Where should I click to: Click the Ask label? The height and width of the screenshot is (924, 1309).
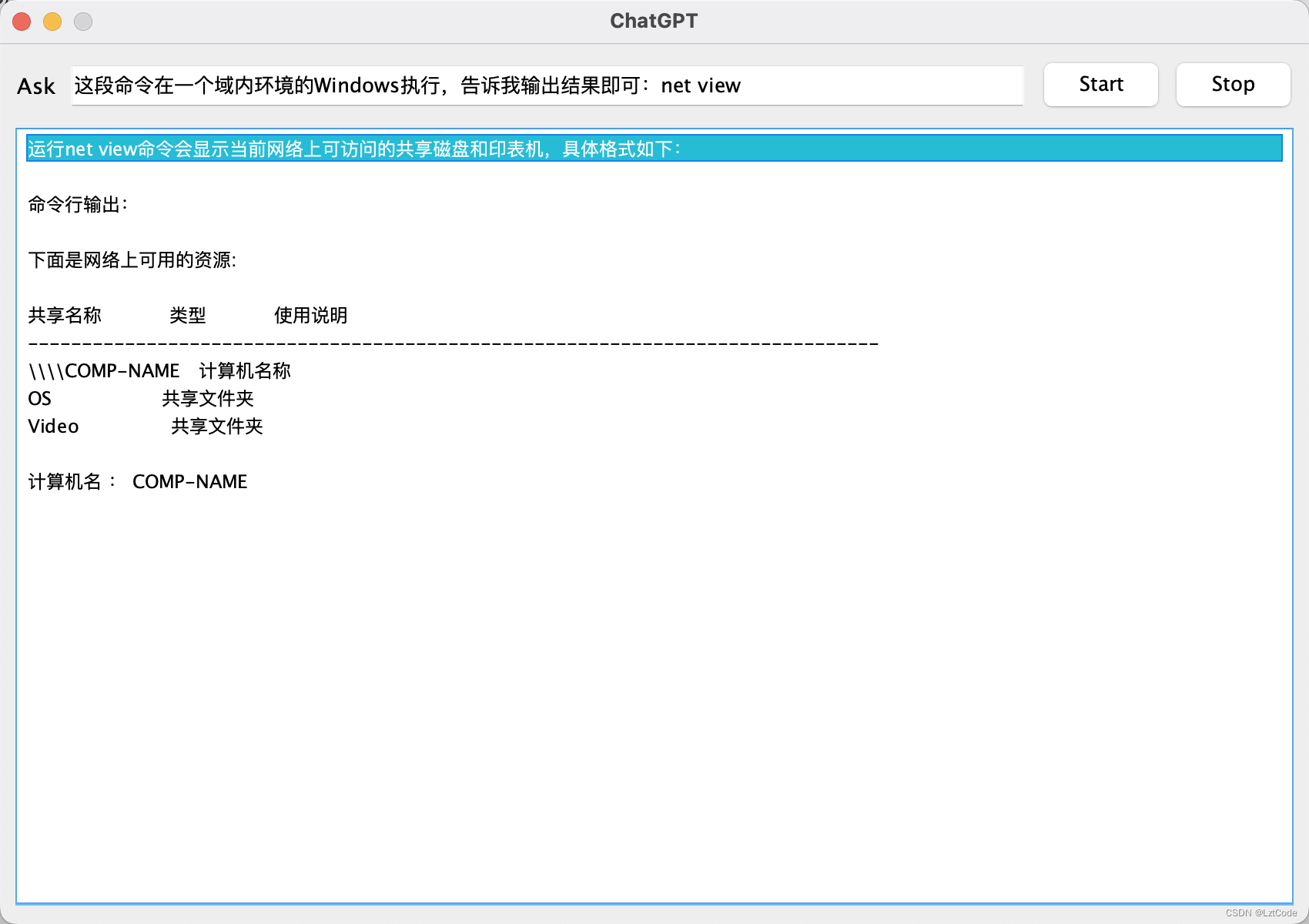pyautogui.click(x=36, y=86)
